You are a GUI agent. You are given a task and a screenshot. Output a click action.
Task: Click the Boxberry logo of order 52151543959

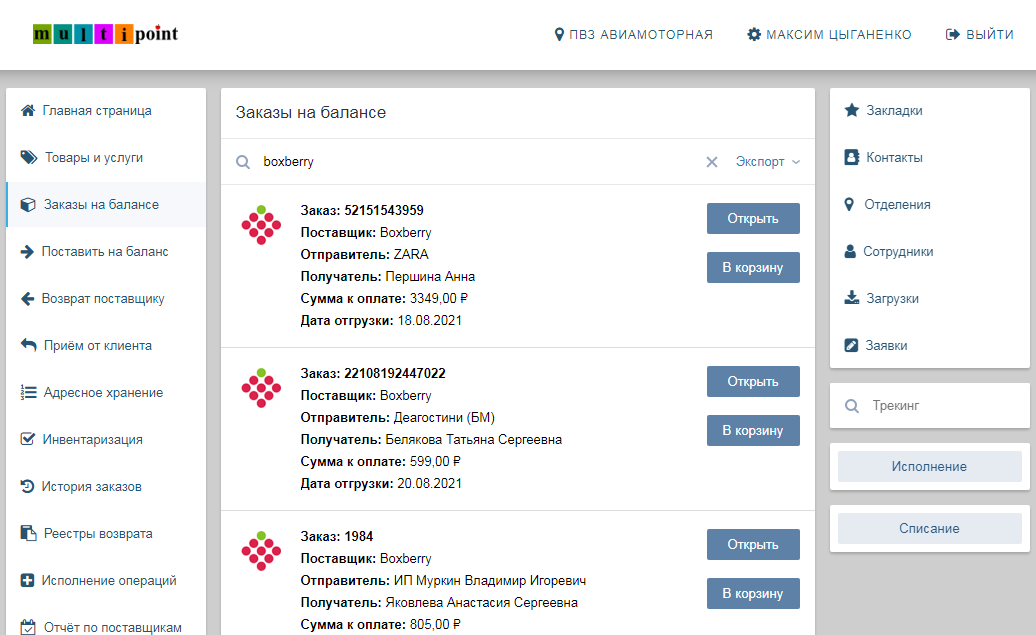click(261, 225)
